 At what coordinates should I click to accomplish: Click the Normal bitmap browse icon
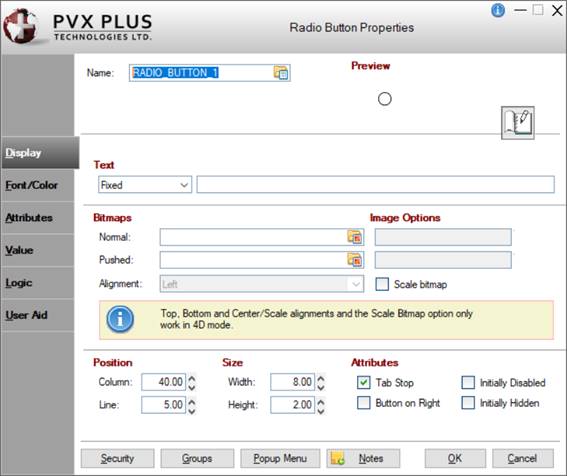[x=355, y=237]
